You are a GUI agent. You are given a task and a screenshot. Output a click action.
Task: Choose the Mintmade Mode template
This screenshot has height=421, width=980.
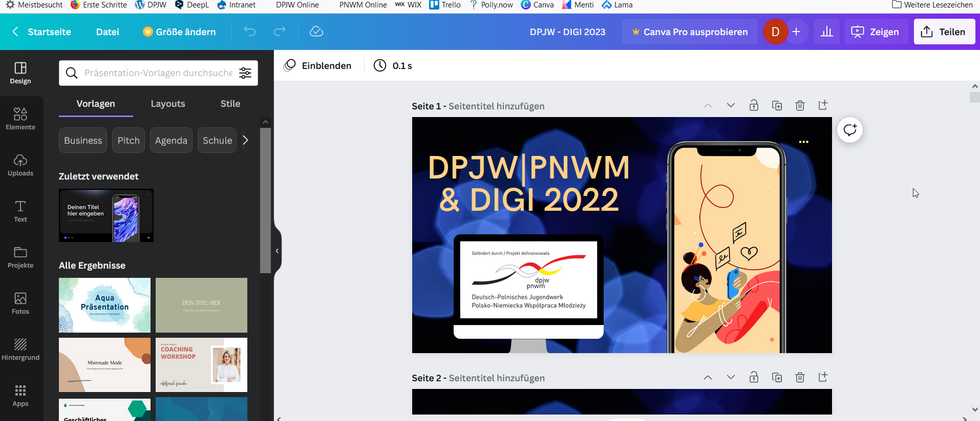coord(104,365)
